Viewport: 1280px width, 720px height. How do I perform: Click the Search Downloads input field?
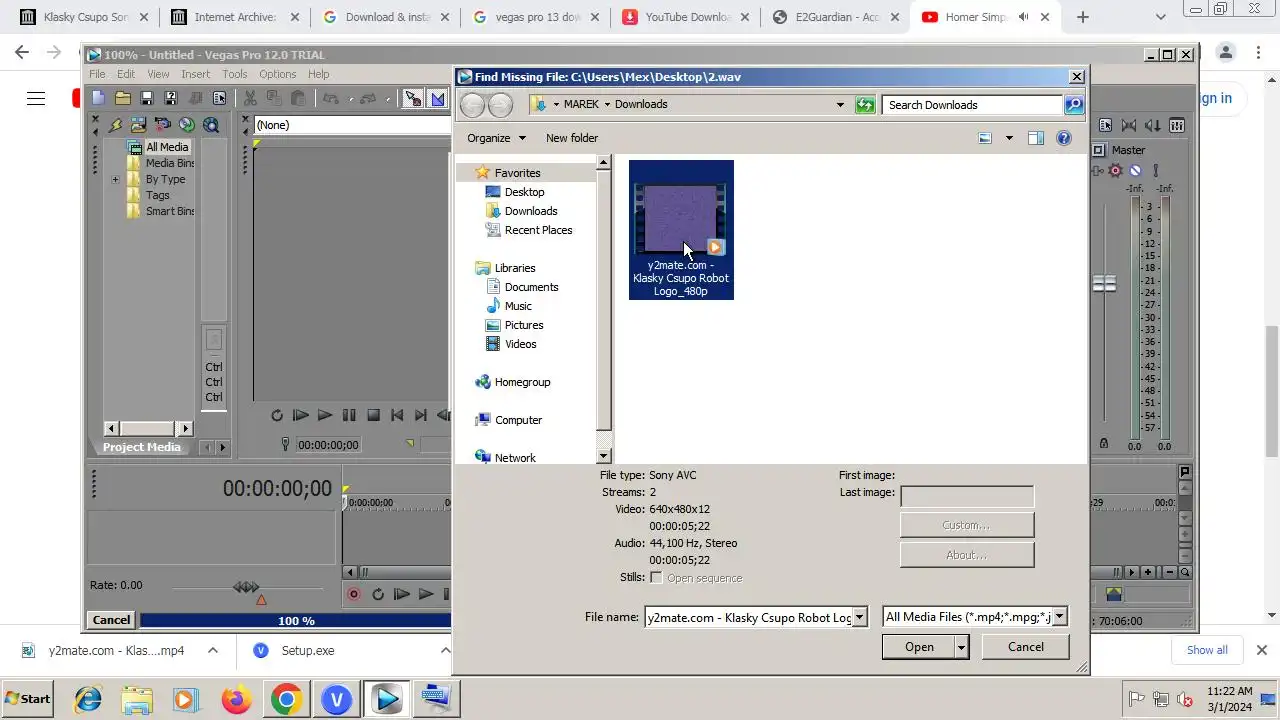[x=972, y=105]
